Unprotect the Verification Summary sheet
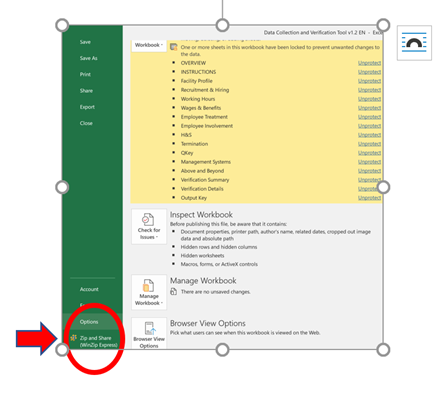 (x=369, y=180)
